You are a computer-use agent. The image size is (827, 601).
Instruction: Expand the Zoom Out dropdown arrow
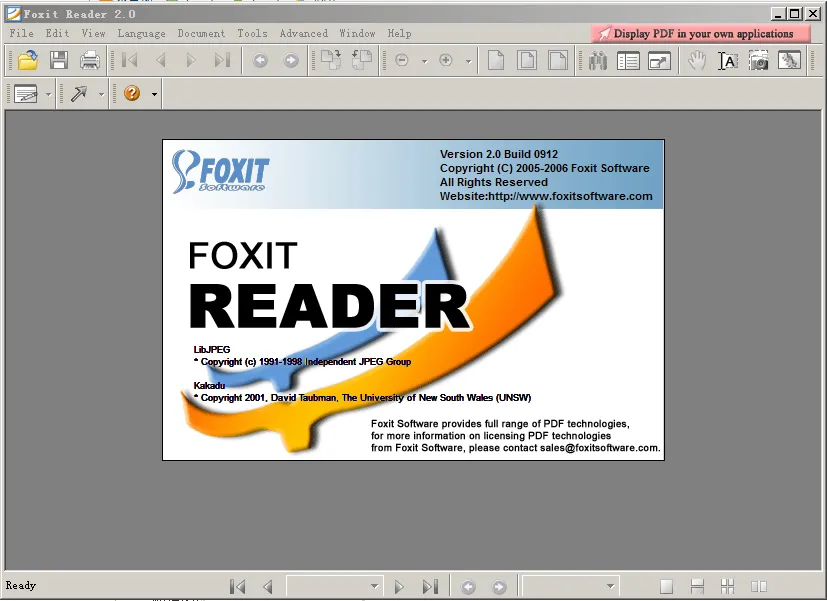click(x=425, y=62)
